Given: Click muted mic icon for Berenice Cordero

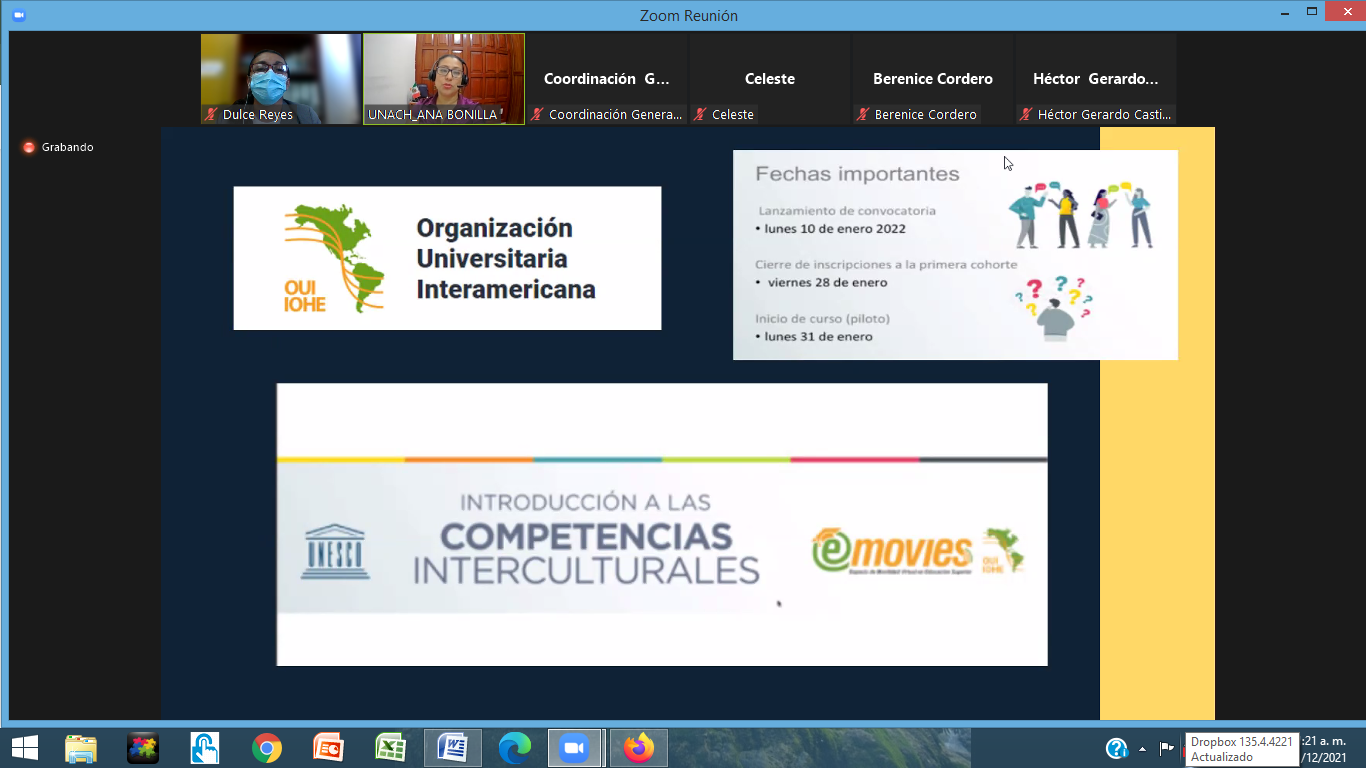Looking at the screenshot, I should point(863,114).
